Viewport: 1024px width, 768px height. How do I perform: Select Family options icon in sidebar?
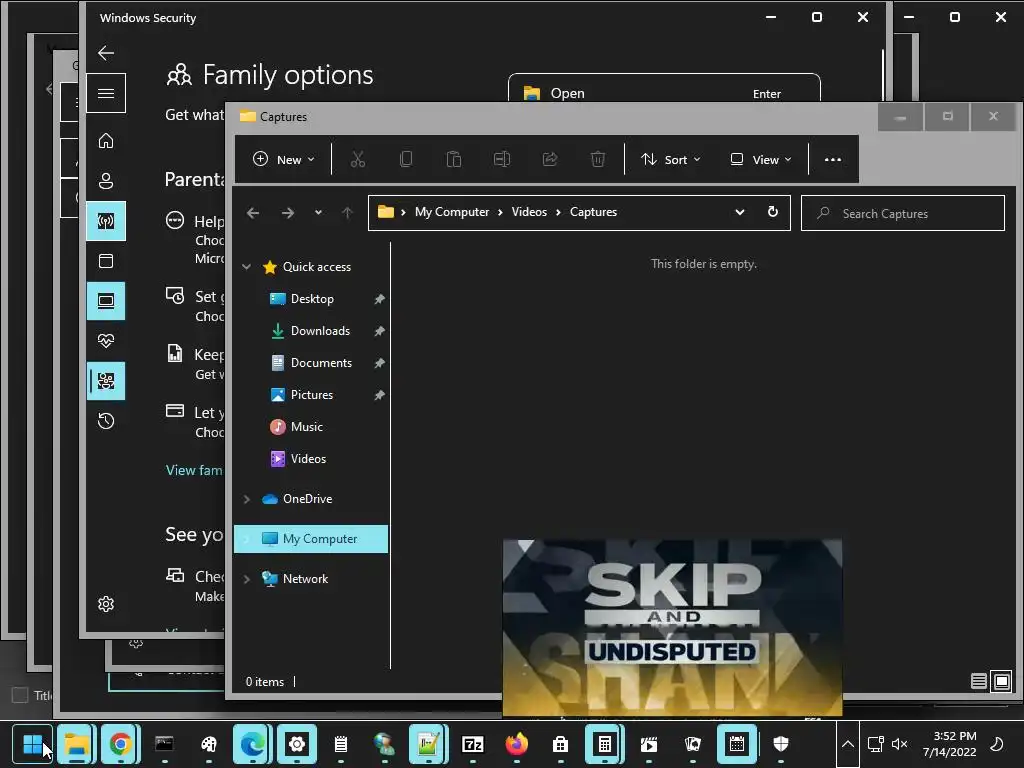106,381
